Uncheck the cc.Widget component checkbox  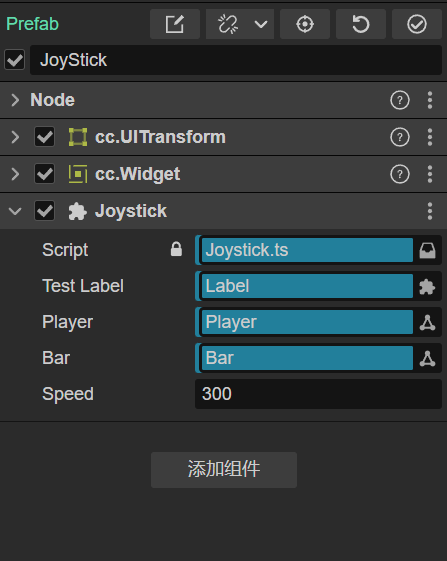tap(44, 174)
